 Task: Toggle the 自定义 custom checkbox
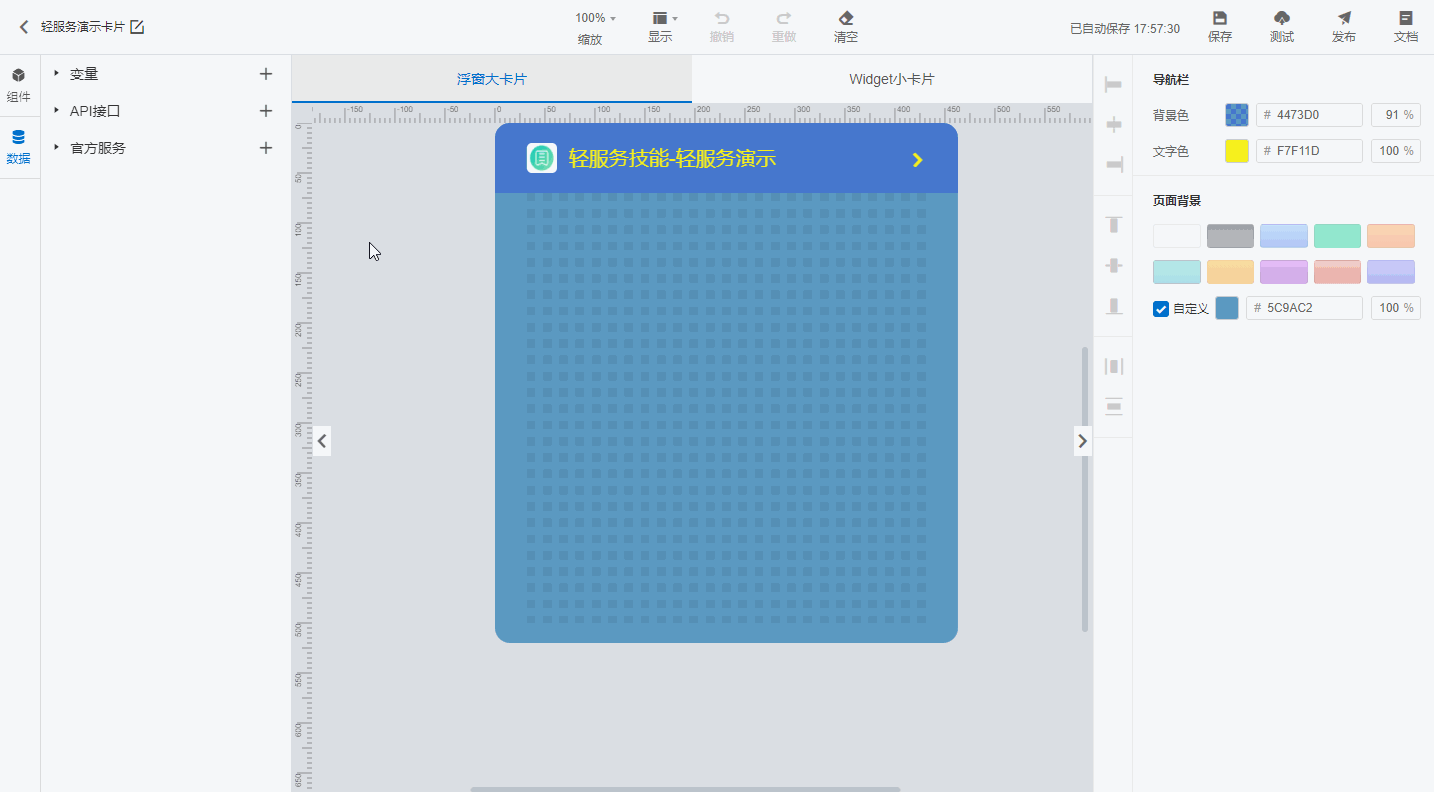(1161, 309)
